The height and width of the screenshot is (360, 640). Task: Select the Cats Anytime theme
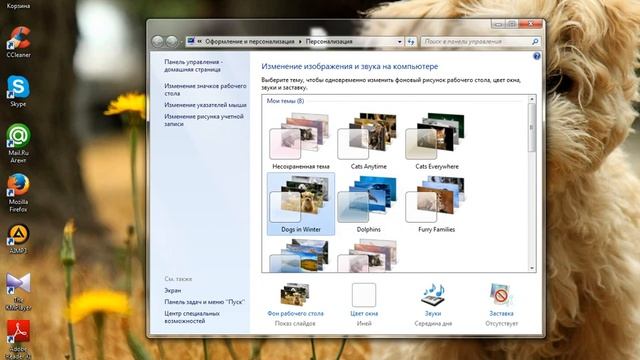[x=369, y=141]
